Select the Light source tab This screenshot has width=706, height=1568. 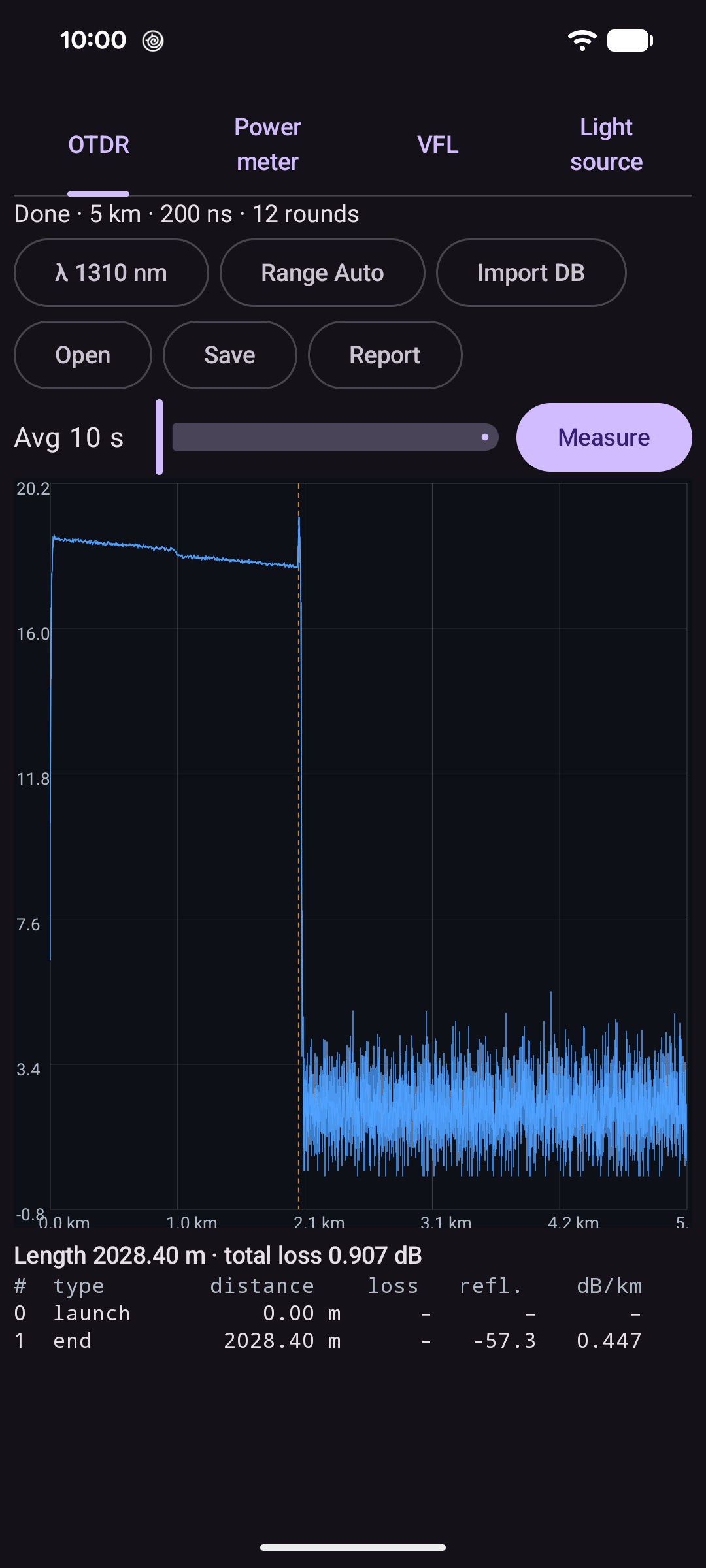[x=607, y=145]
